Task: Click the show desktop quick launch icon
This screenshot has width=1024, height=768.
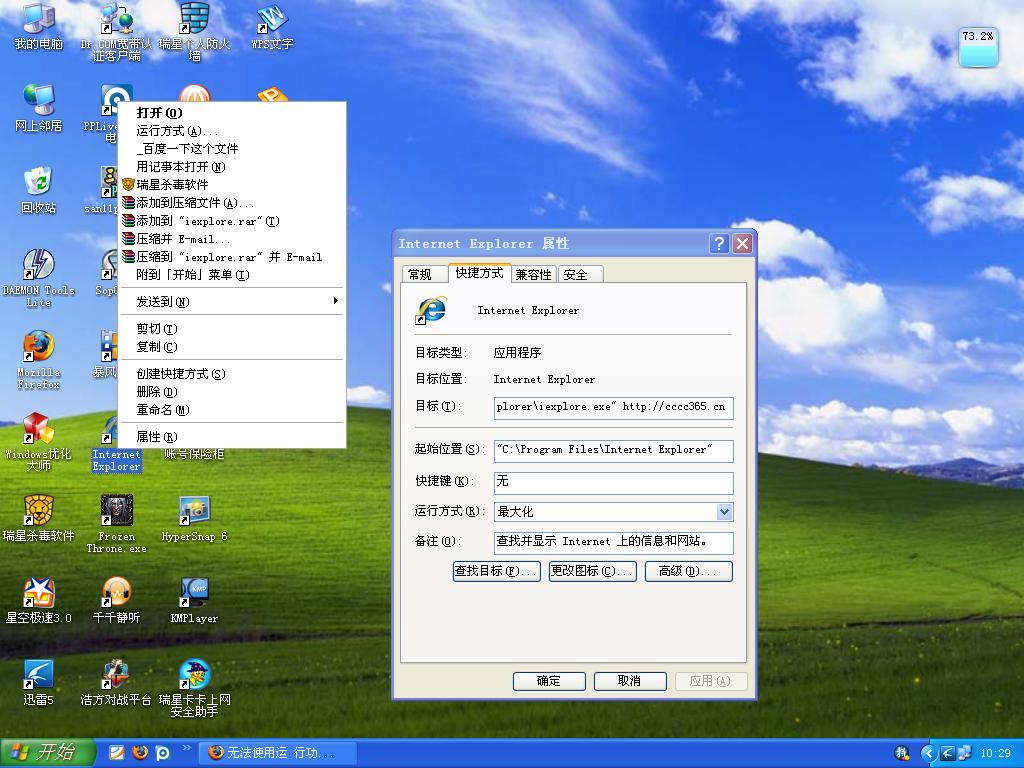Action: point(117,753)
